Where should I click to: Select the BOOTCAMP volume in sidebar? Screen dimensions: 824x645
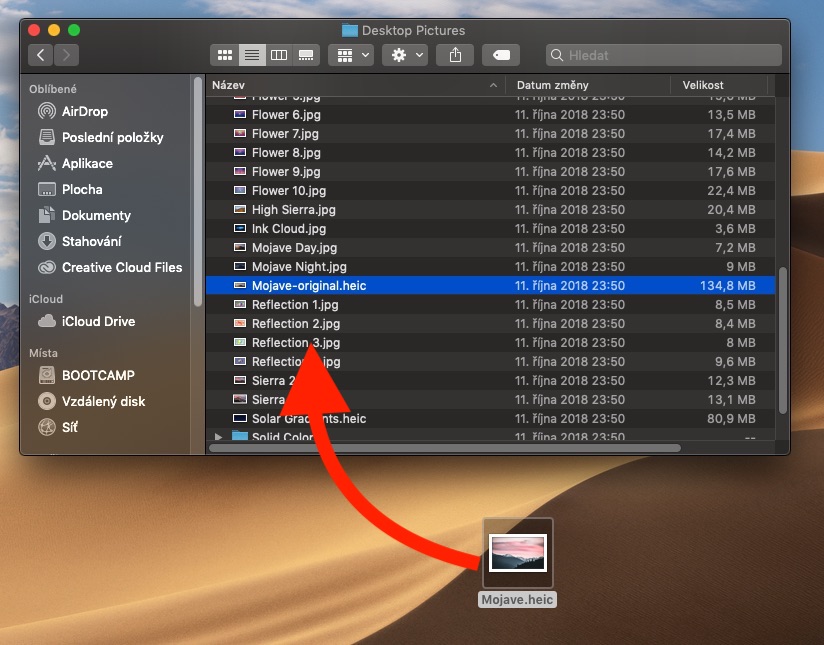(86, 375)
